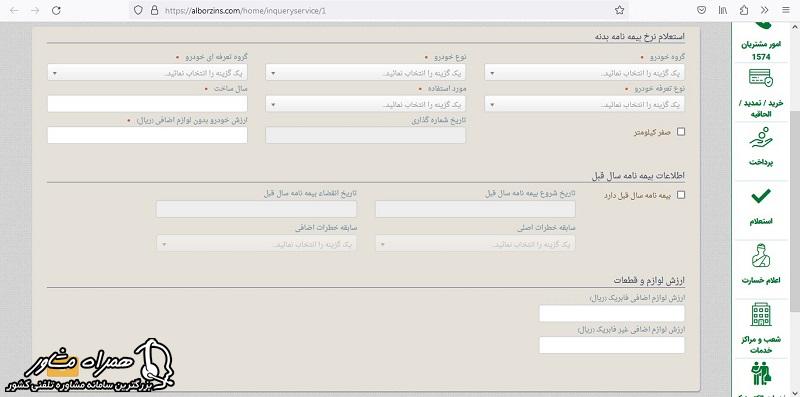Click the share extension icon in toolbar
The image size is (800, 397).
tap(744, 10)
